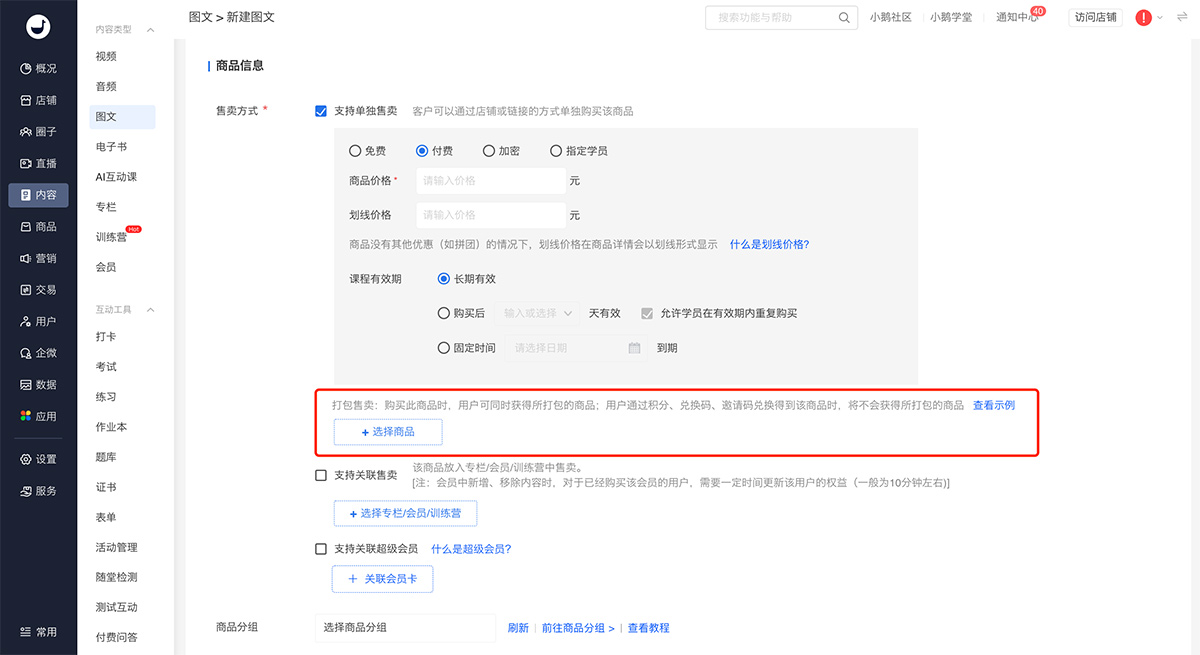1200x655 pixels.
Task: Click the 选择商品 add button
Action: (388, 432)
